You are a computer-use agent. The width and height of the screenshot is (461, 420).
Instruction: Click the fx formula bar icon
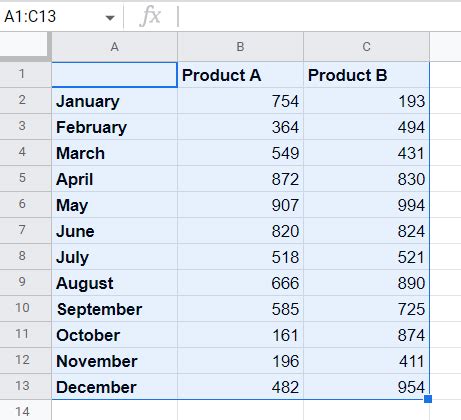pyautogui.click(x=151, y=16)
